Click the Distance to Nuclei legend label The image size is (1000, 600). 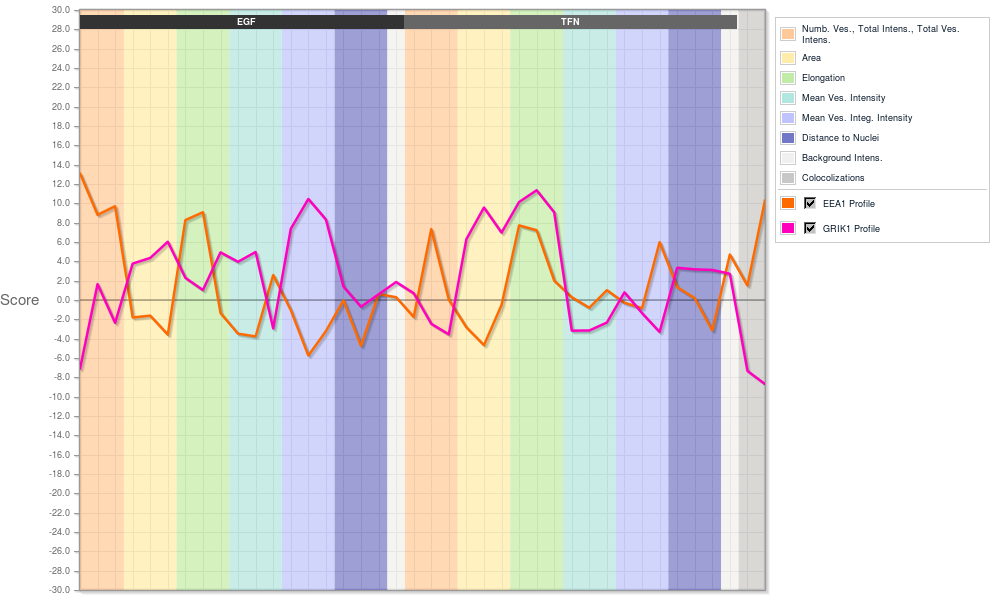coord(840,138)
